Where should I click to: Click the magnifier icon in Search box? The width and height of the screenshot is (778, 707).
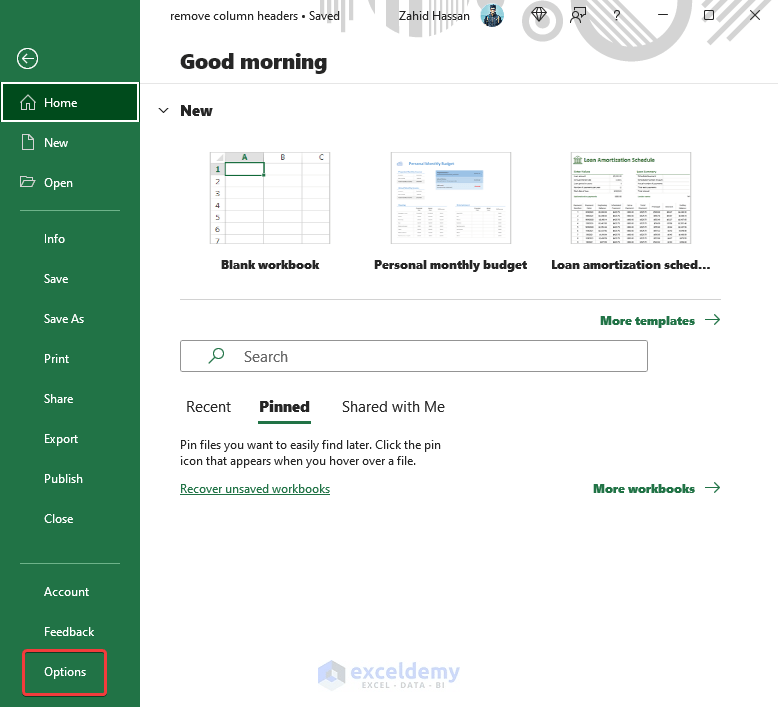(x=216, y=356)
